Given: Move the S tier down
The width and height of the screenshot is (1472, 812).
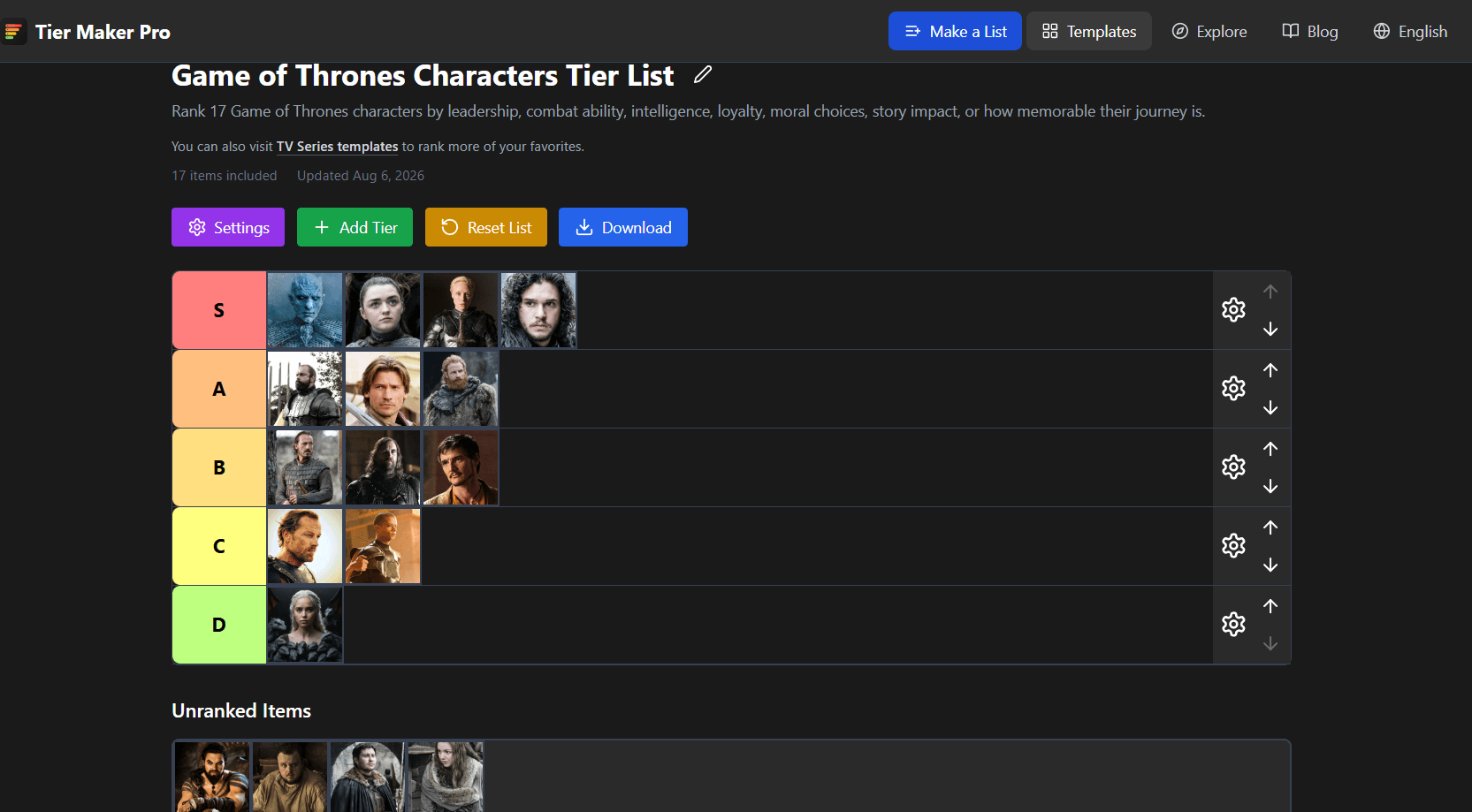Looking at the screenshot, I should click(x=1270, y=329).
